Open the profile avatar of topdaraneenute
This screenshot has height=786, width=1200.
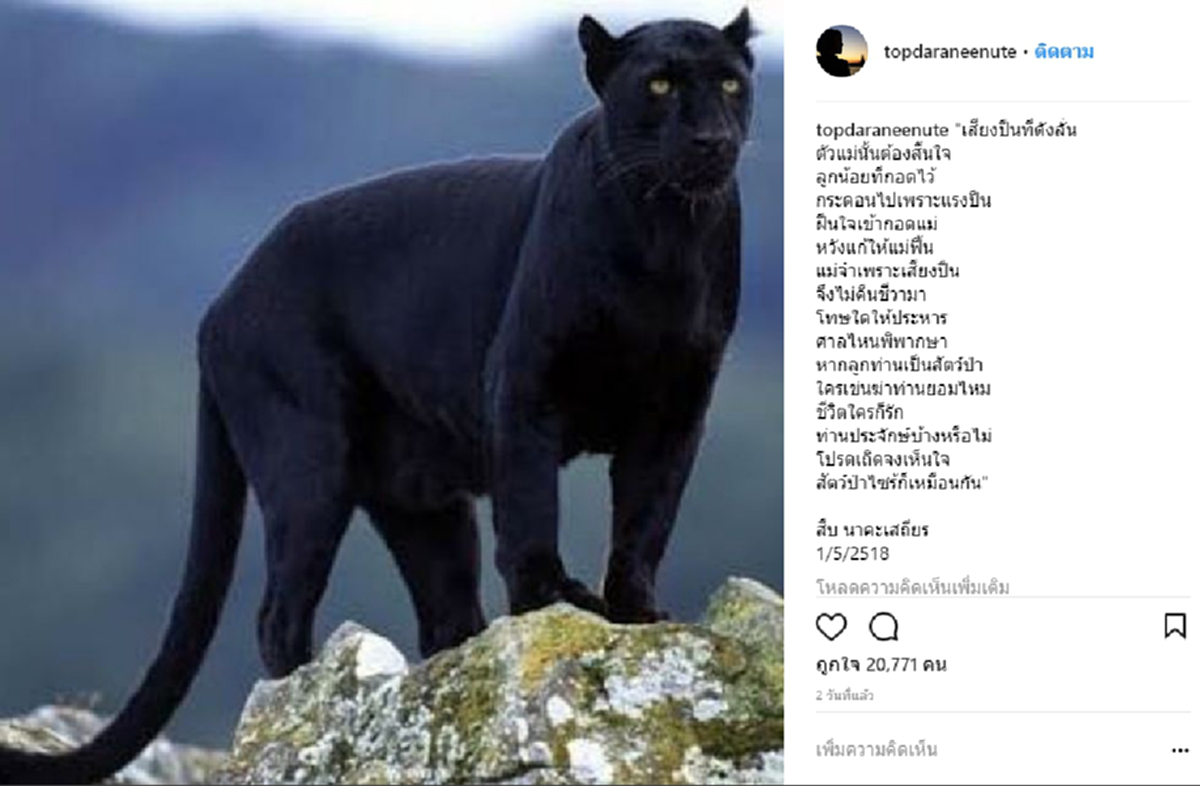point(842,51)
